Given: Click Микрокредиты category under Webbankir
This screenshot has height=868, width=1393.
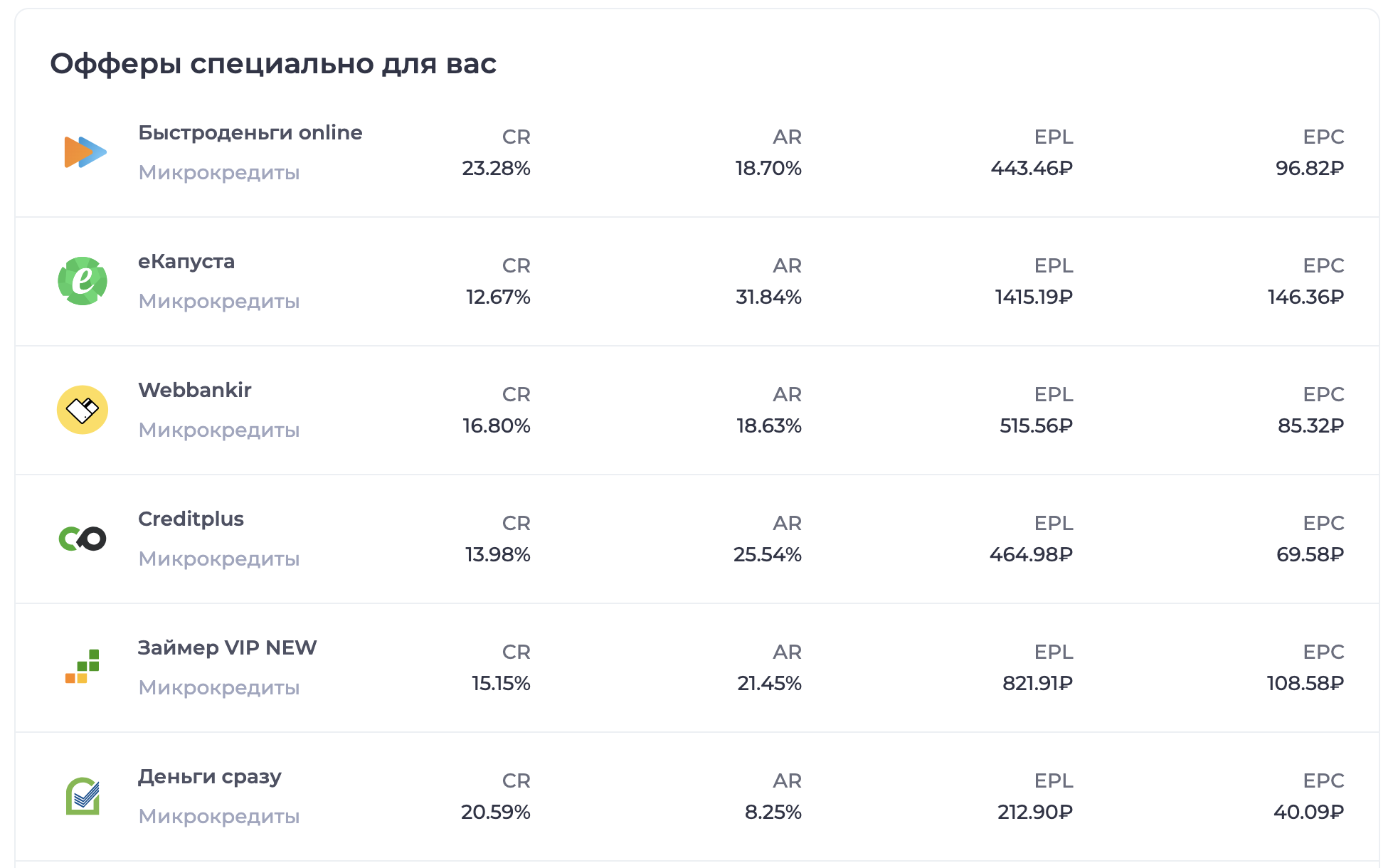Looking at the screenshot, I should (218, 430).
